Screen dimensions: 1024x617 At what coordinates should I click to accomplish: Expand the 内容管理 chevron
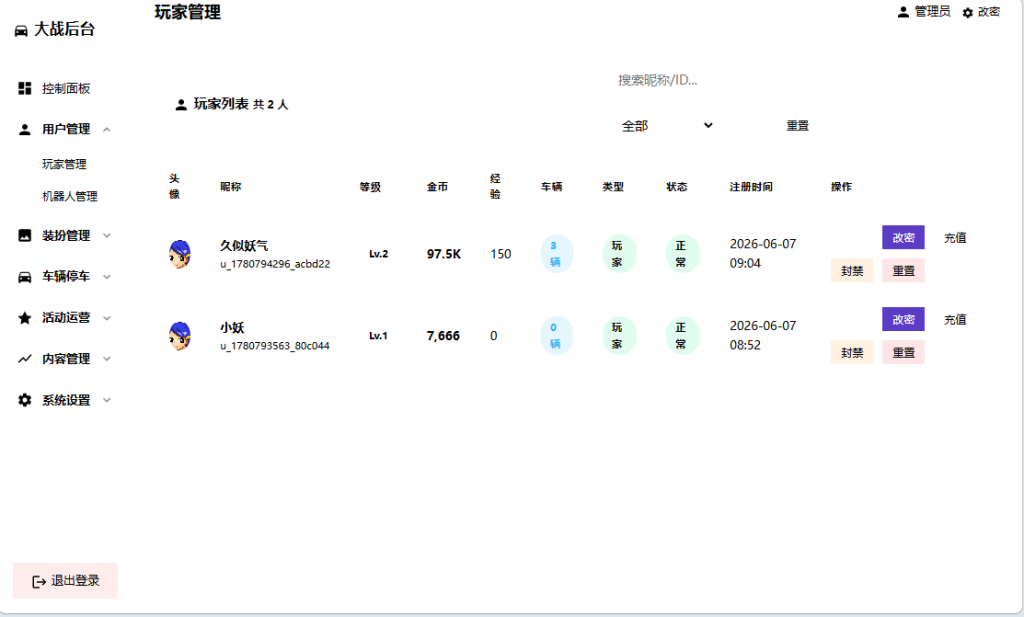[x=107, y=358]
